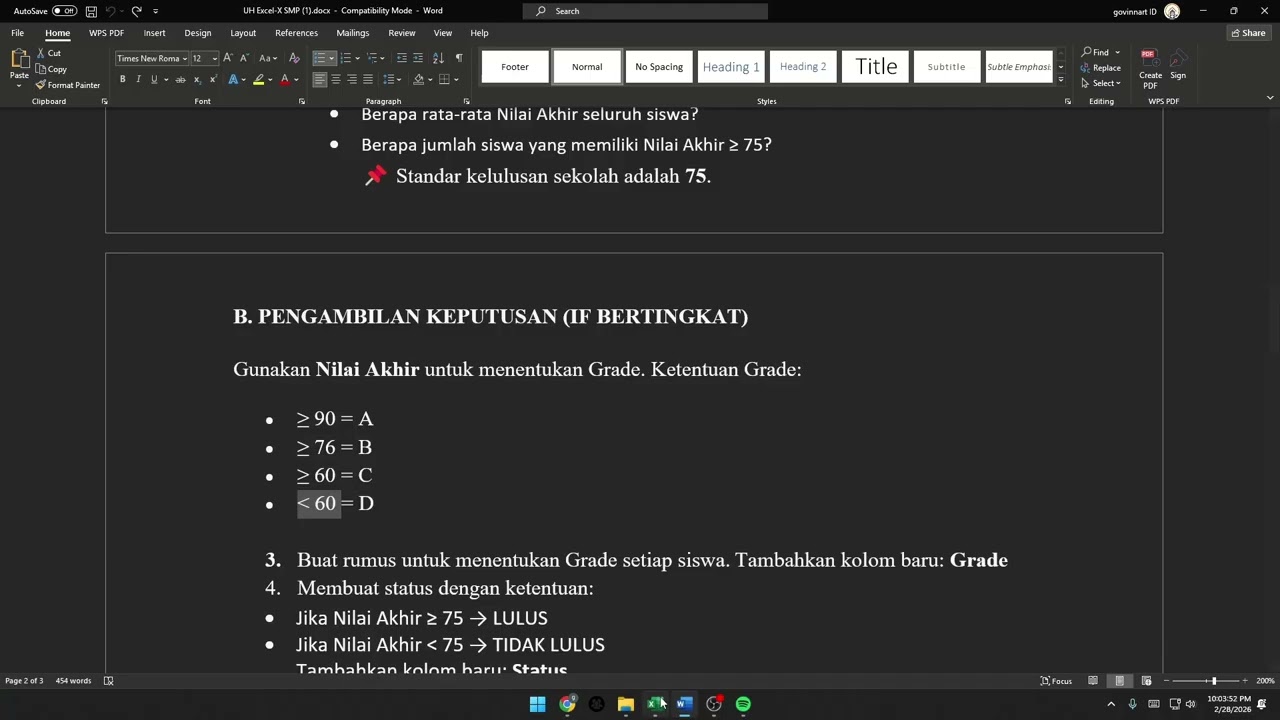
Task: Apply yellow text highlight color
Action: tap(259, 79)
